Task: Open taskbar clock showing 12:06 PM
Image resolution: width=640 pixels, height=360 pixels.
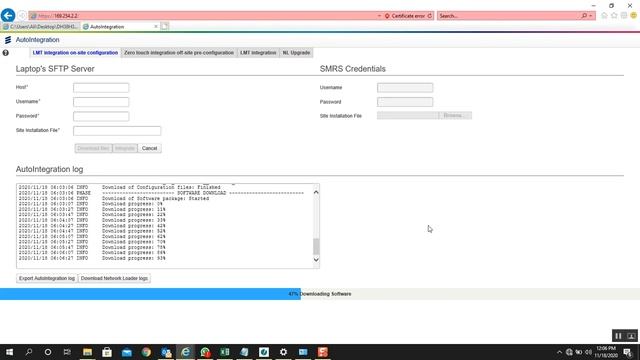Action: point(606,352)
